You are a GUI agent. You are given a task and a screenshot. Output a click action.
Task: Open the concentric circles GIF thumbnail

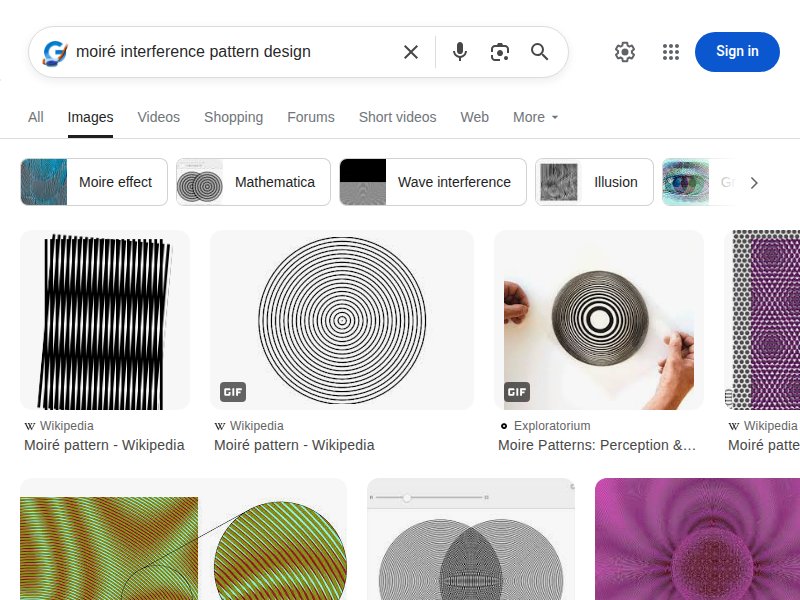coord(341,318)
